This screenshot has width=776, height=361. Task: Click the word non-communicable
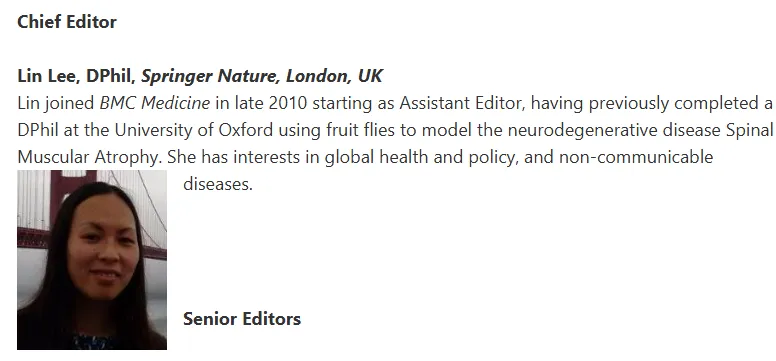(636, 157)
